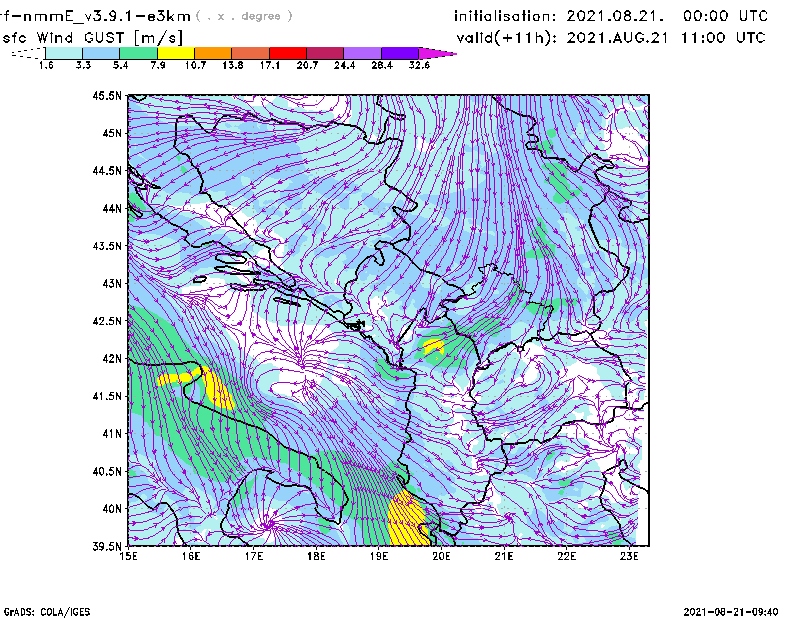The image size is (800, 618).
Task: Select the light cyan legend swatch
Action: tap(63, 53)
